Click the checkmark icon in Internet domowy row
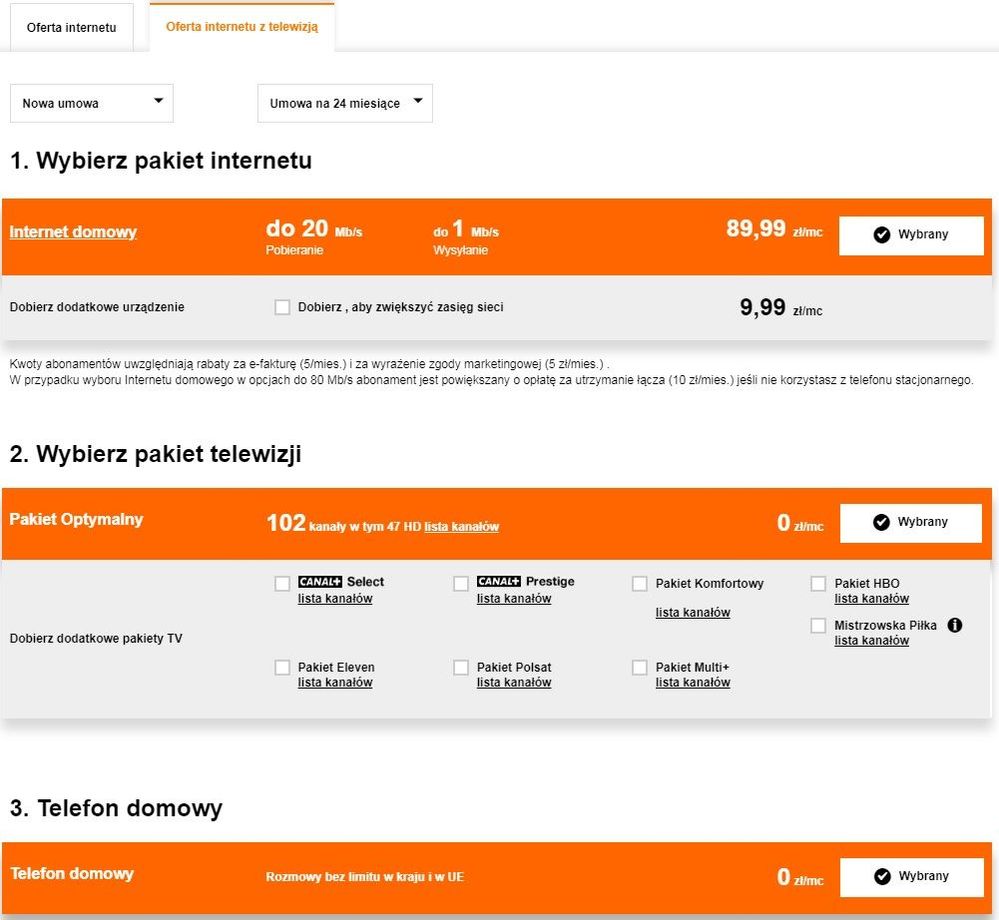This screenshot has height=920, width=999. 882,234
